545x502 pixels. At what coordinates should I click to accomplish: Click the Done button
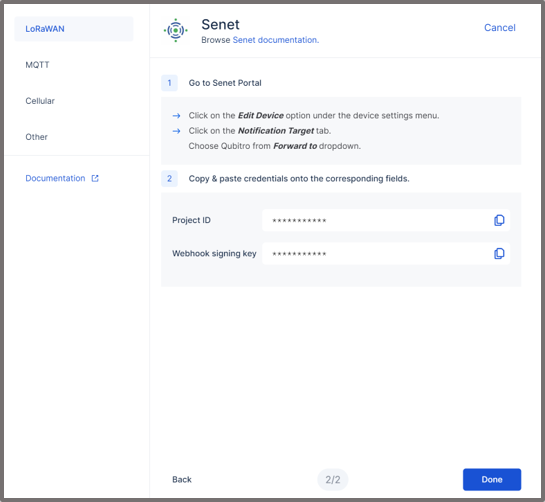pos(492,479)
